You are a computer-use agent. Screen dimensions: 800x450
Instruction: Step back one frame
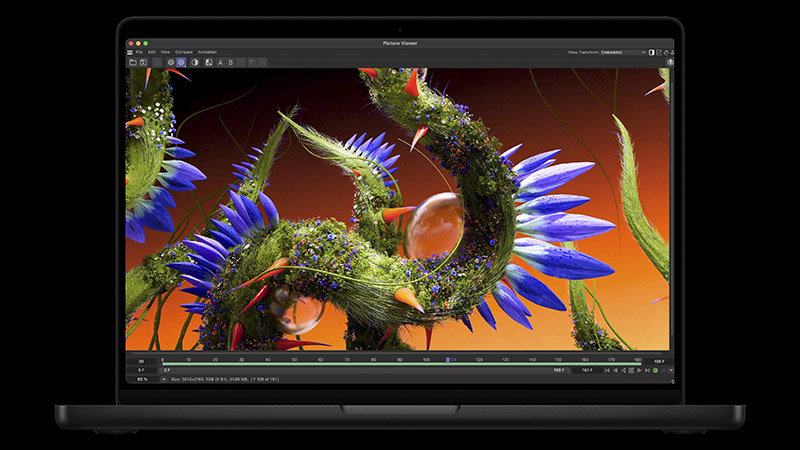tap(615, 370)
